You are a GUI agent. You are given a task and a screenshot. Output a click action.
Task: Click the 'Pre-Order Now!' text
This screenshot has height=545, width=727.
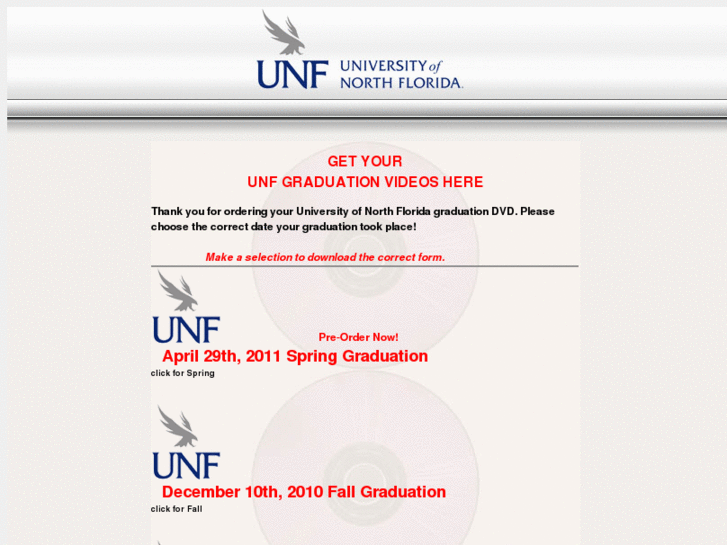(x=358, y=337)
